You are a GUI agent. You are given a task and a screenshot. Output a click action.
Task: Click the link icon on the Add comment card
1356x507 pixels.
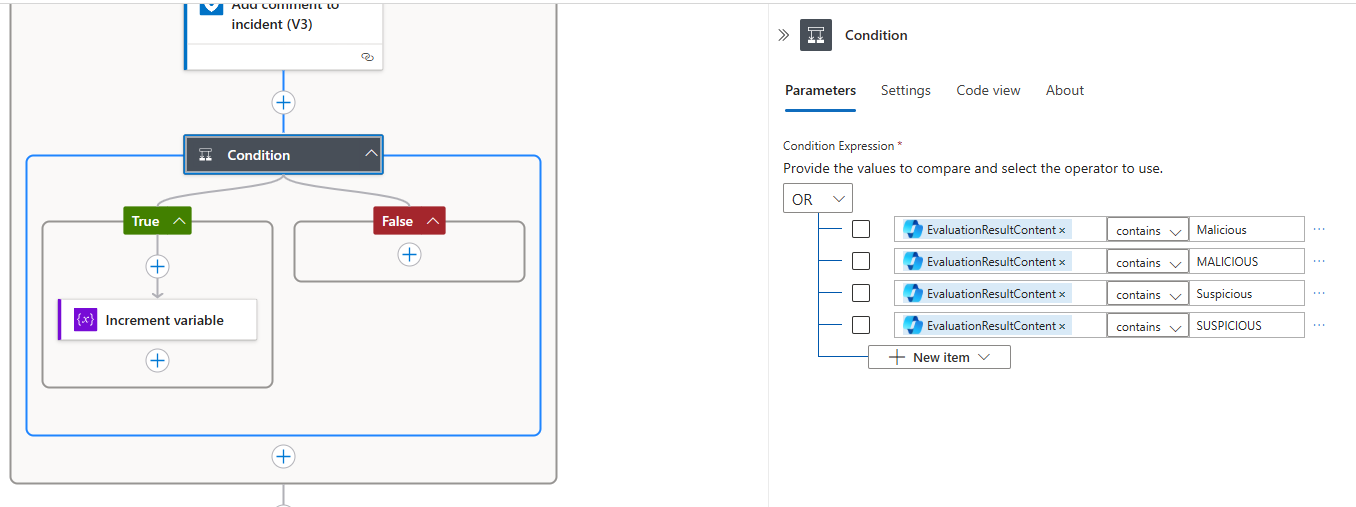point(367,57)
